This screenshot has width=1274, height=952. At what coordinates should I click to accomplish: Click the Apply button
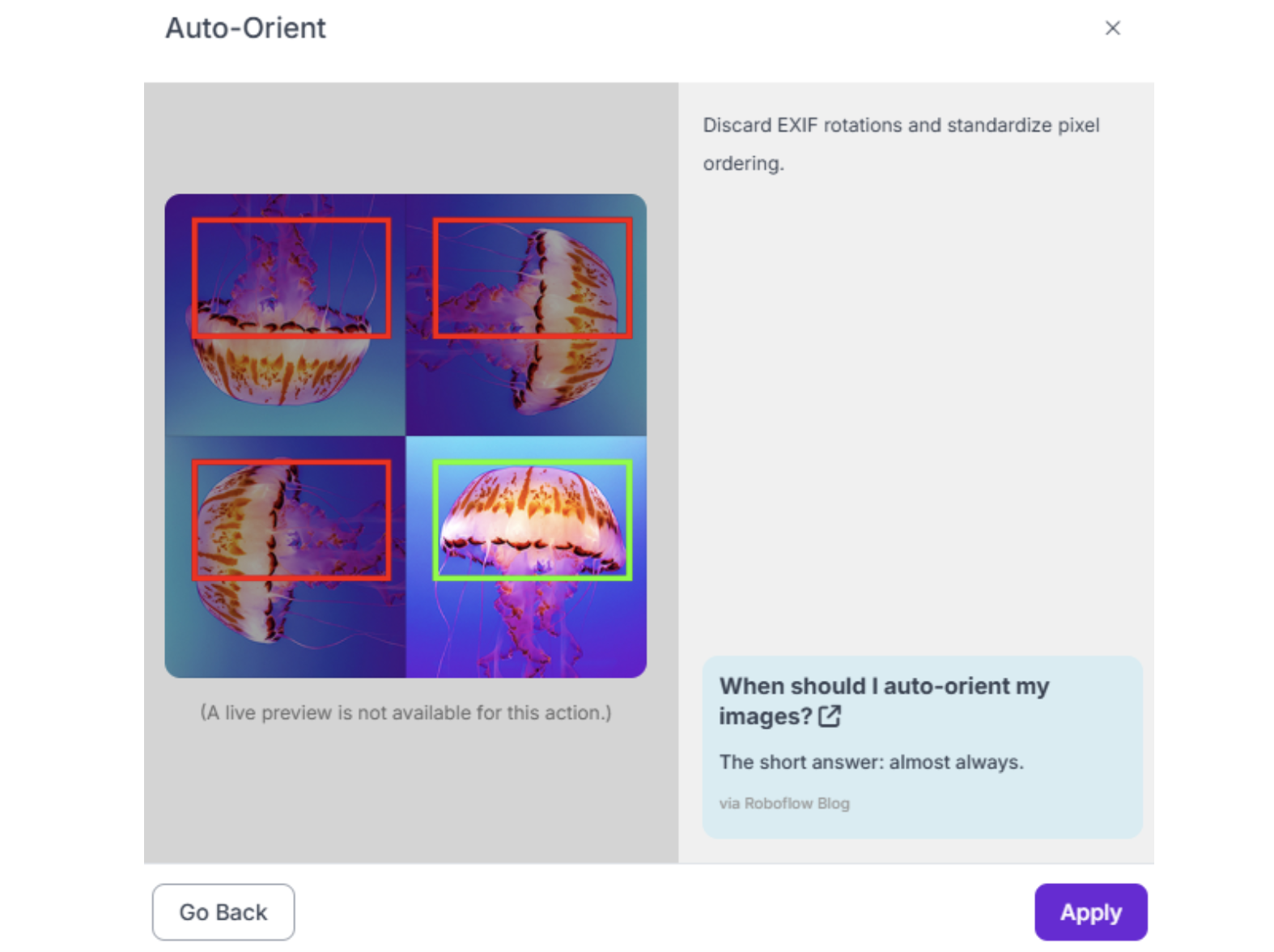tap(1089, 912)
